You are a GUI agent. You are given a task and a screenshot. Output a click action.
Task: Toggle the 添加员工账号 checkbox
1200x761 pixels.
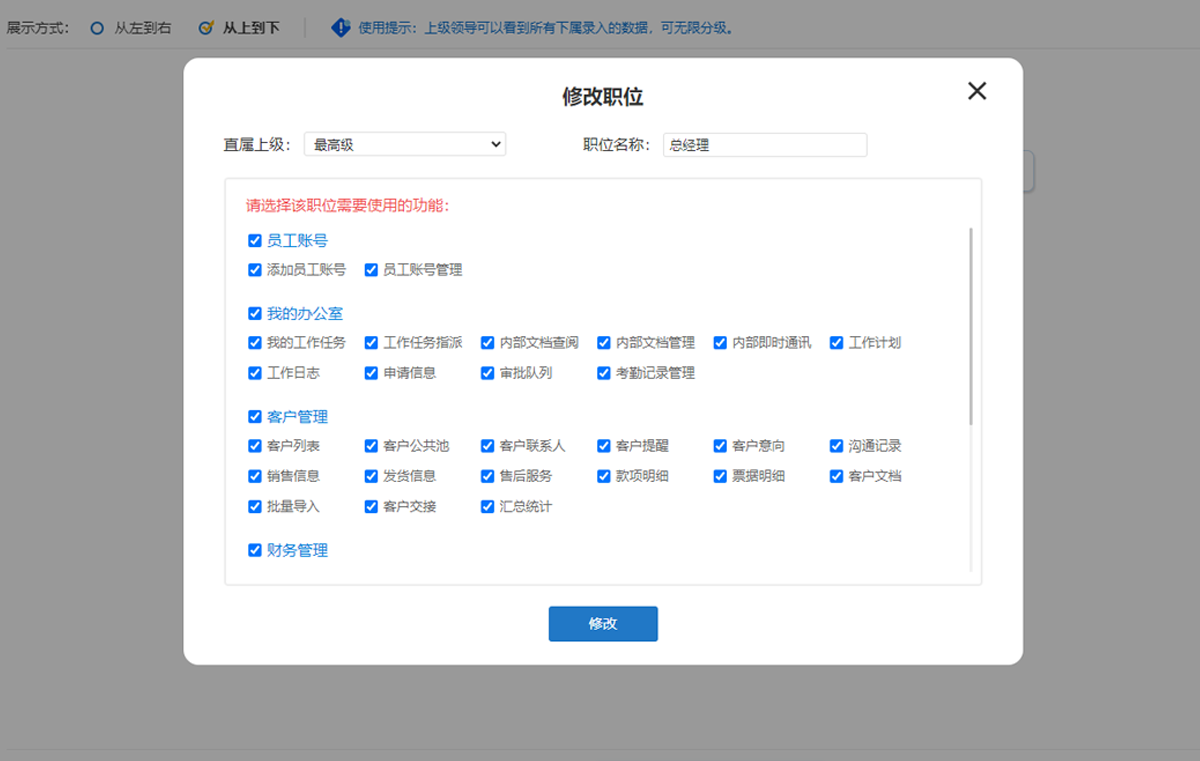pyautogui.click(x=255, y=270)
